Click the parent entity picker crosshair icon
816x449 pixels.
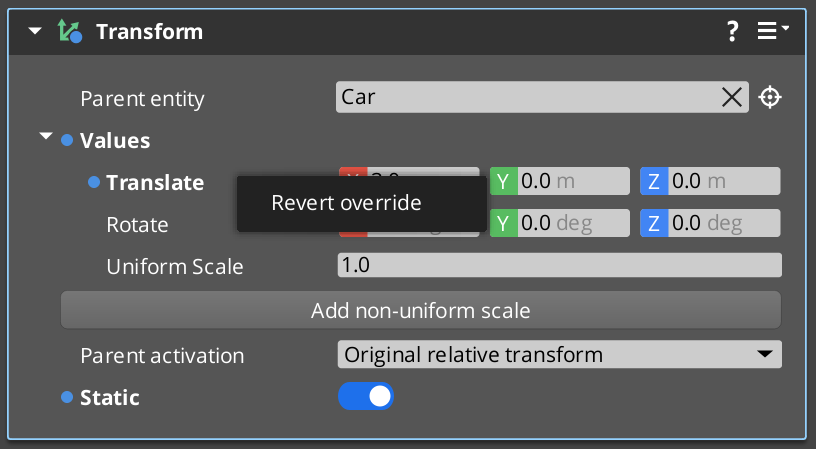point(769,97)
